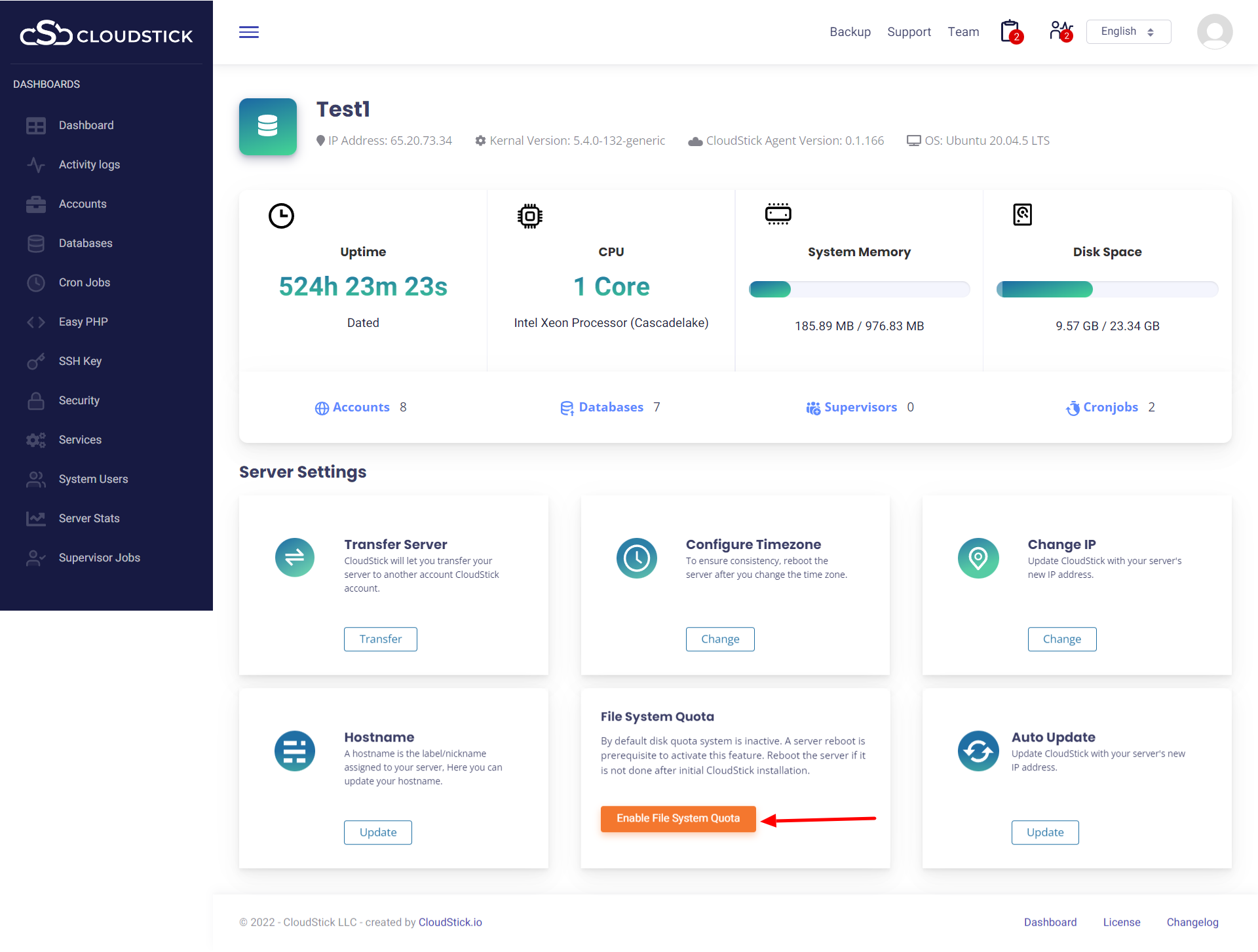The height and width of the screenshot is (952, 1258).
Task: Click the team users notification icon
Action: coord(1060,31)
